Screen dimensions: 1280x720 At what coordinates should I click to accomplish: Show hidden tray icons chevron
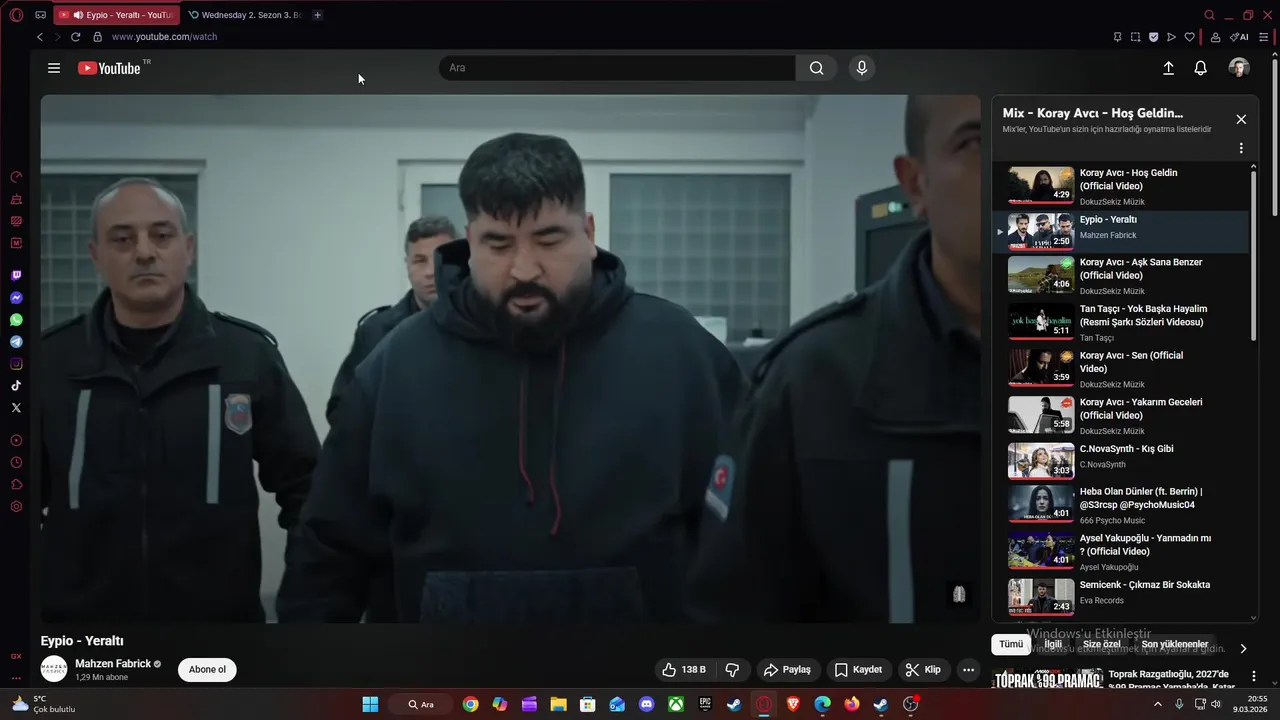1158,704
